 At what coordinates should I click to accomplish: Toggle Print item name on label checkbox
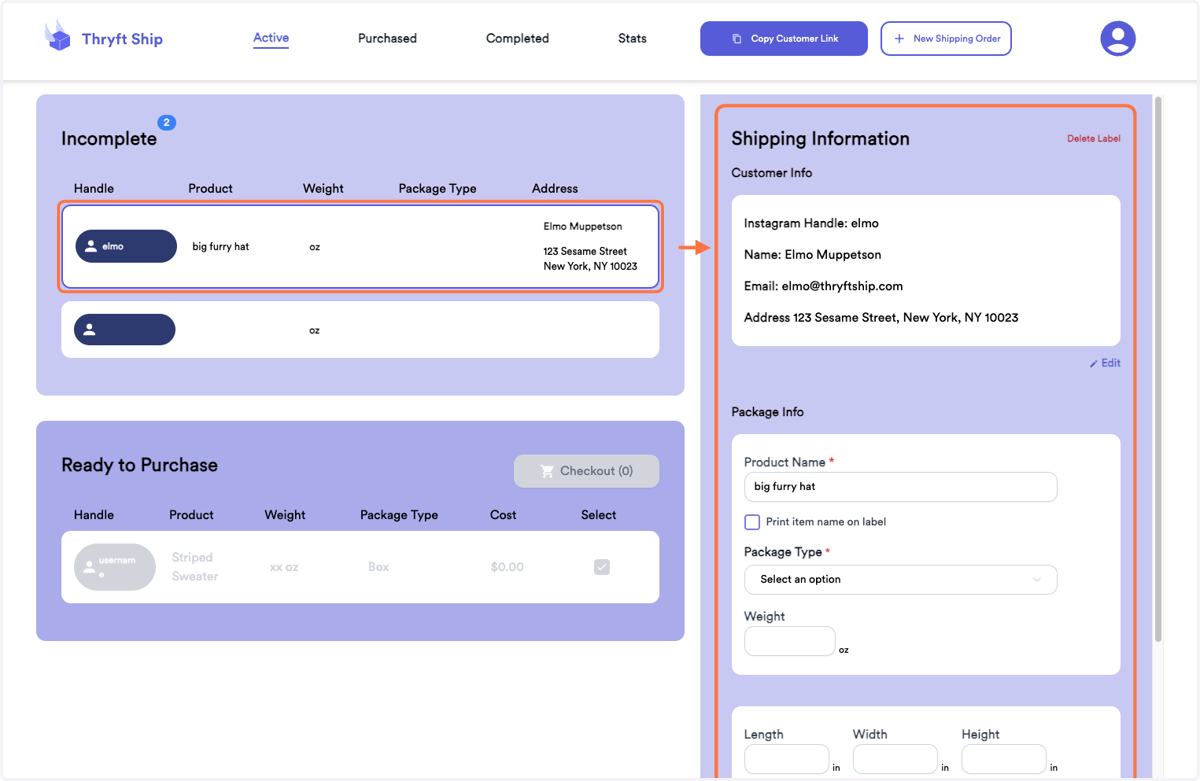(x=752, y=522)
